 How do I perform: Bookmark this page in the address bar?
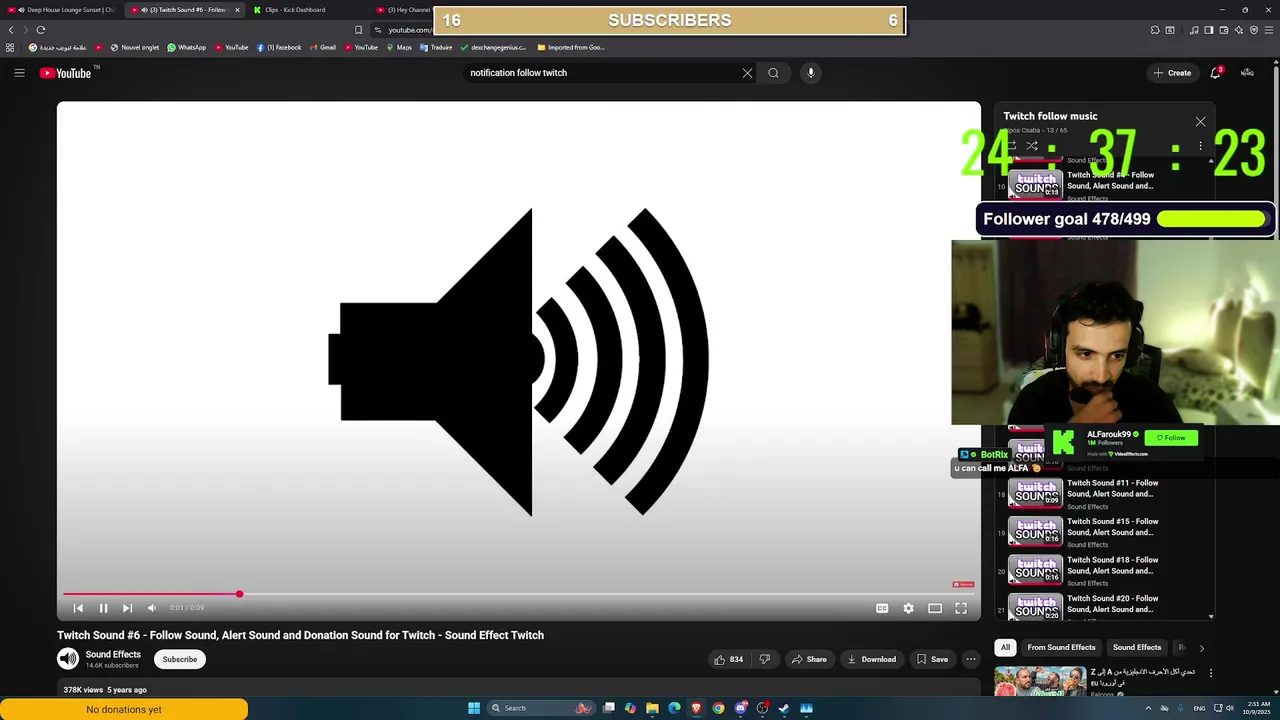(x=358, y=30)
